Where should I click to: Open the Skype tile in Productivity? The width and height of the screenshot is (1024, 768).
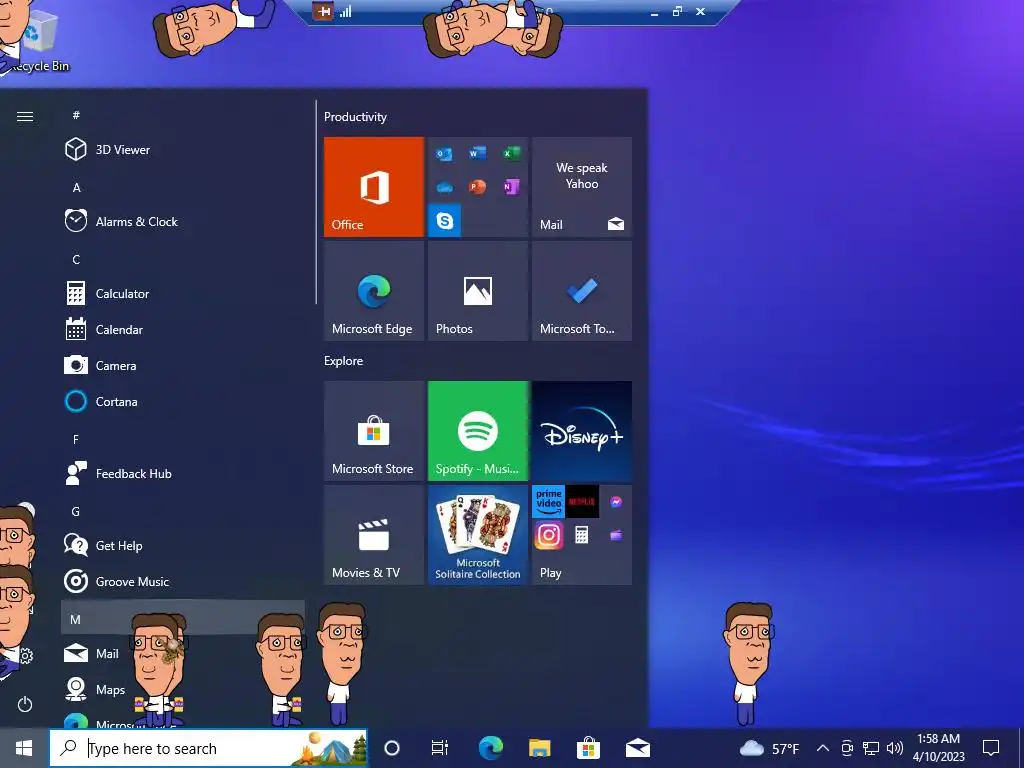coord(445,221)
